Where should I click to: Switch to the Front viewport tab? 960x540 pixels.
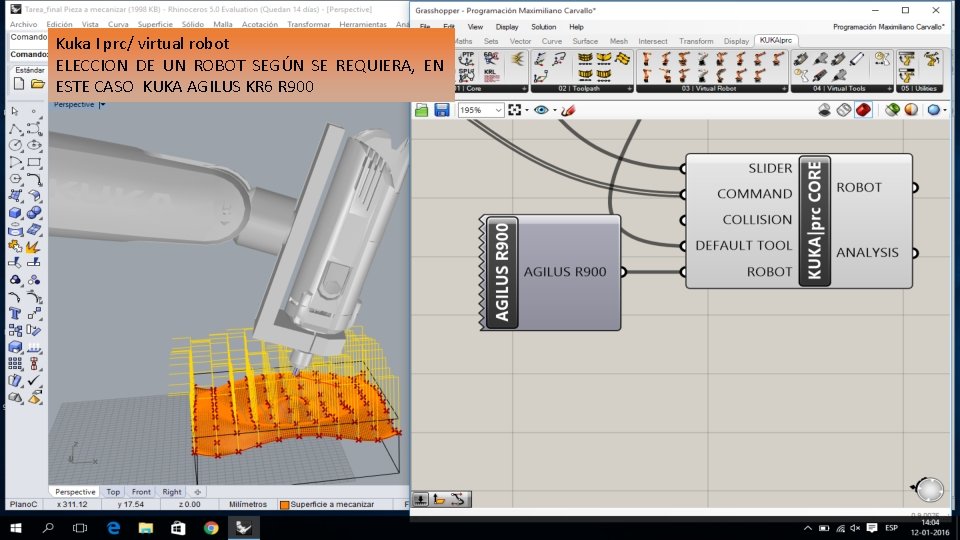[x=141, y=492]
